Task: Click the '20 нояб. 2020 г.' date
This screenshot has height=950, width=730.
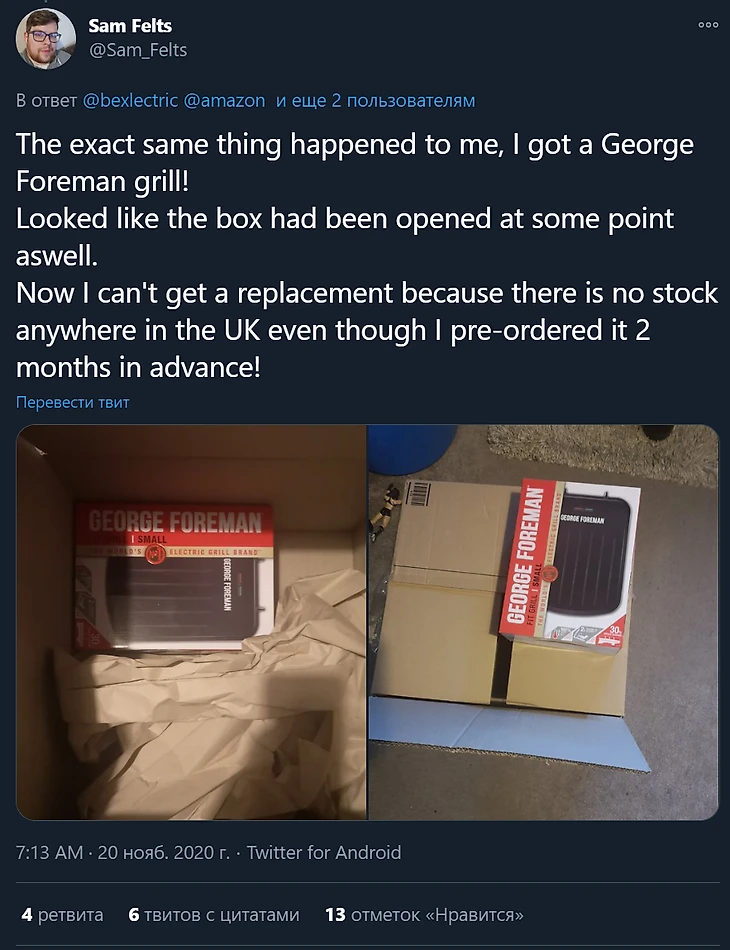Action: [x=164, y=852]
